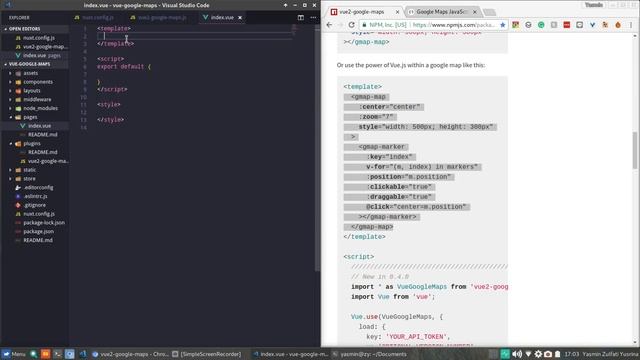Switch to the vue2-google-maps.js editor tab
Viewport: 640px width, 360px height.
(x=158, y=18)
